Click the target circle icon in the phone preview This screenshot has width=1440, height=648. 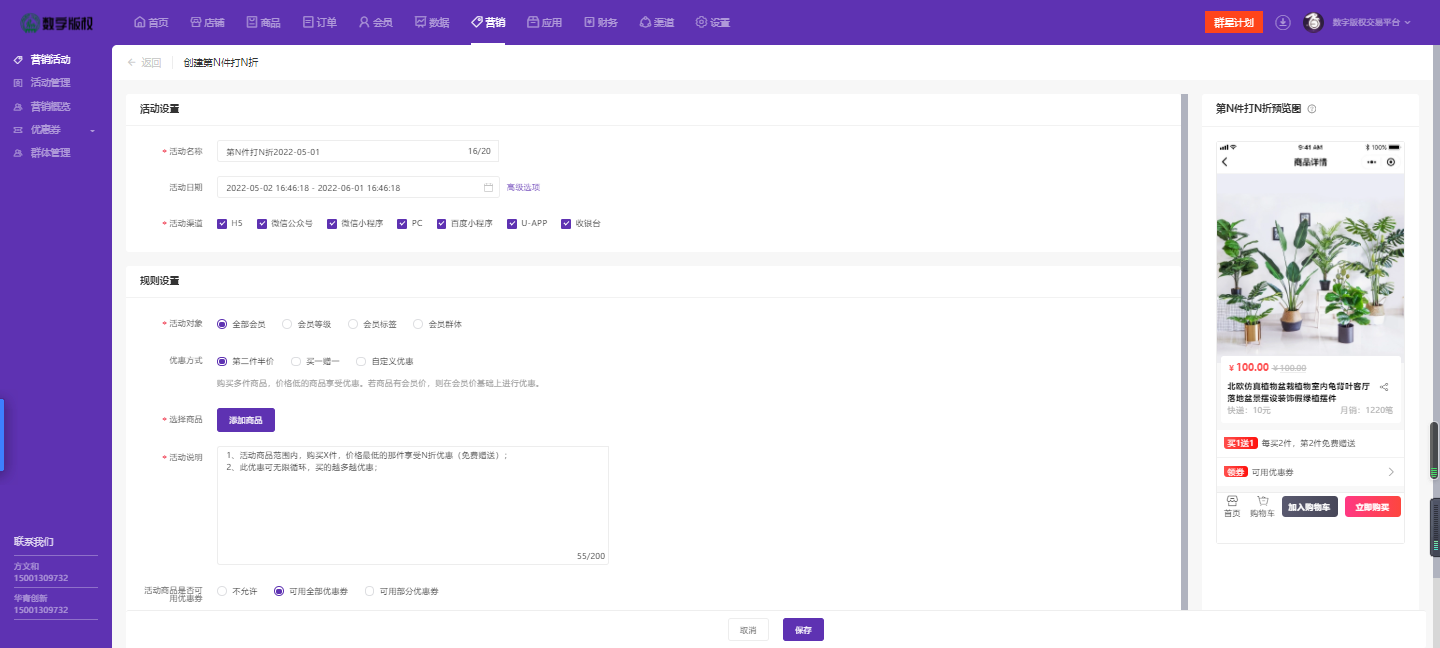pos(1390,162)
